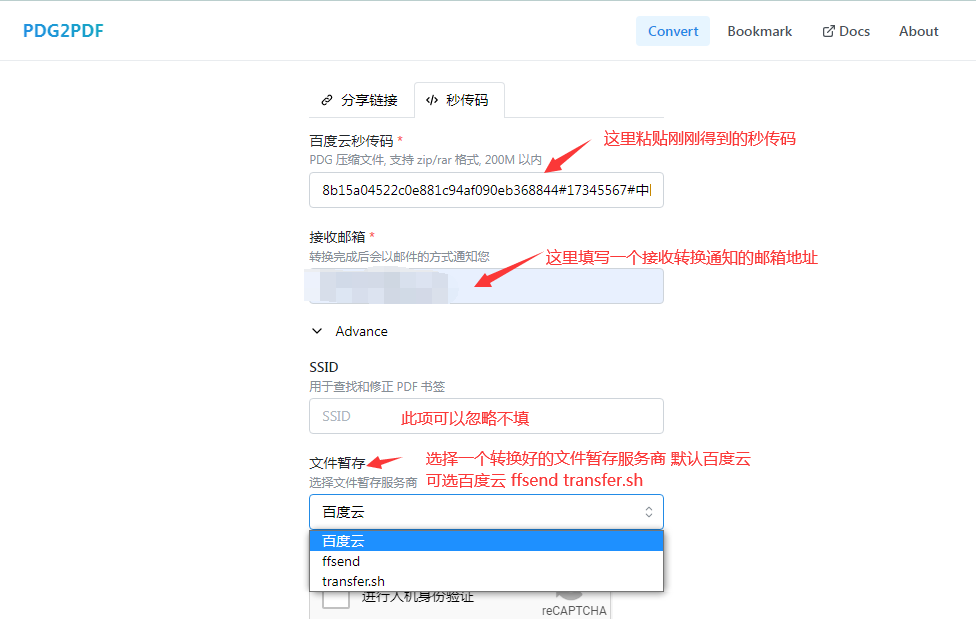Select 百度云 from the dropdown list
Screen dimensions: 976x619
point(486,541)
